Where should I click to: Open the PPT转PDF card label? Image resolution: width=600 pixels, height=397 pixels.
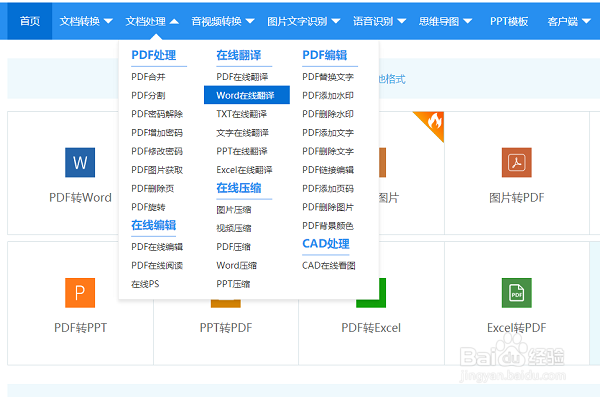click(x=226, y=328)
